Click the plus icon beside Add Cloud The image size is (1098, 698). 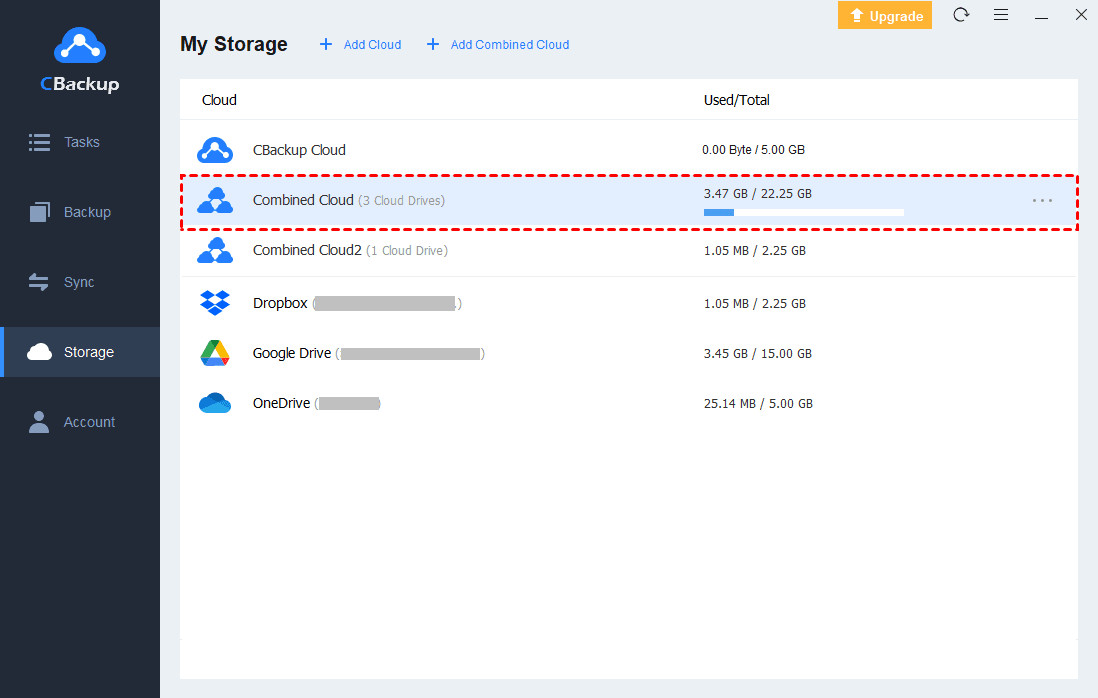tap(326, 44)
